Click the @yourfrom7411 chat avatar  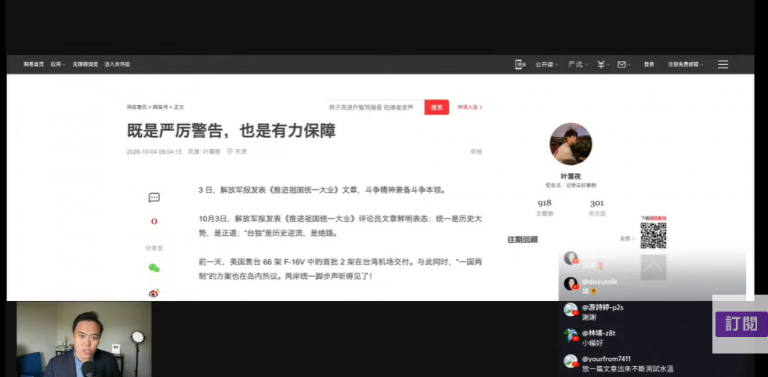(571, 361)
